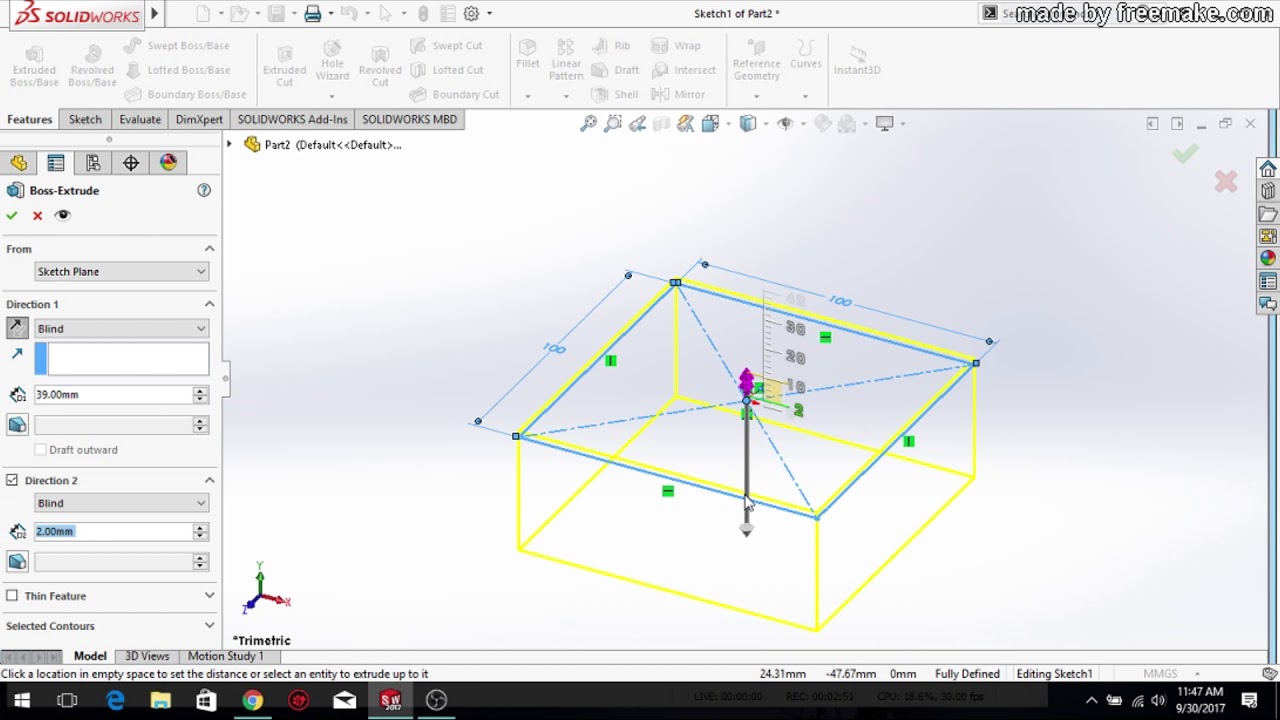Enable the Thin Feature checkbox

(x=12, y=596)
